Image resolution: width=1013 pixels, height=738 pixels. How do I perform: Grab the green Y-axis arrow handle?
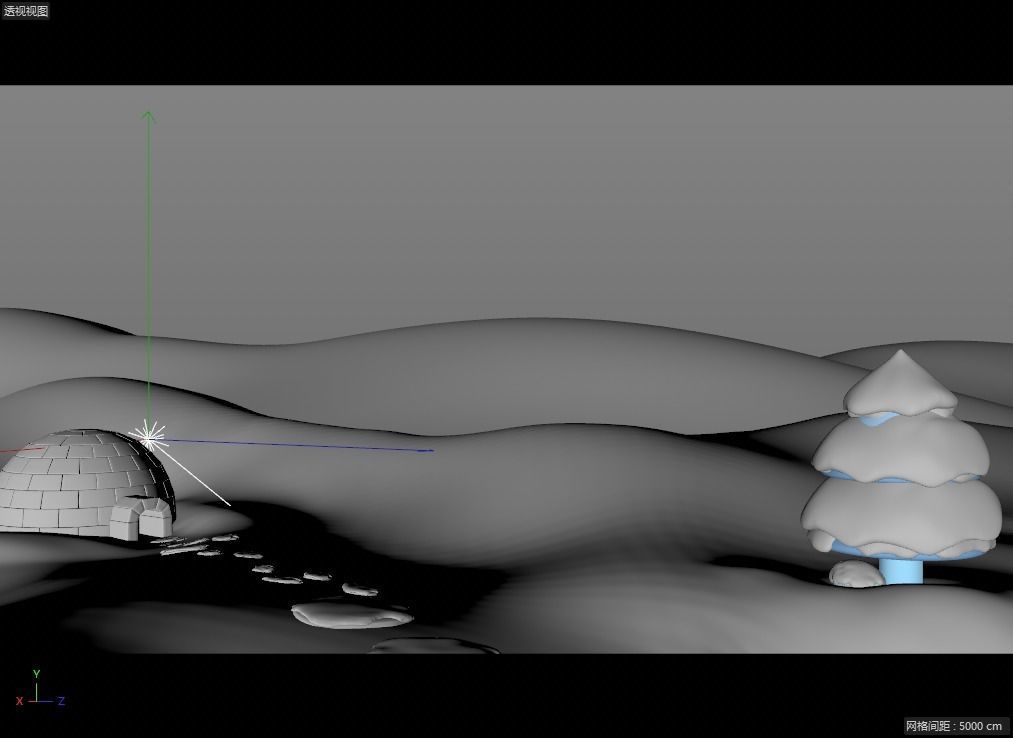click(x=149, y=116)
